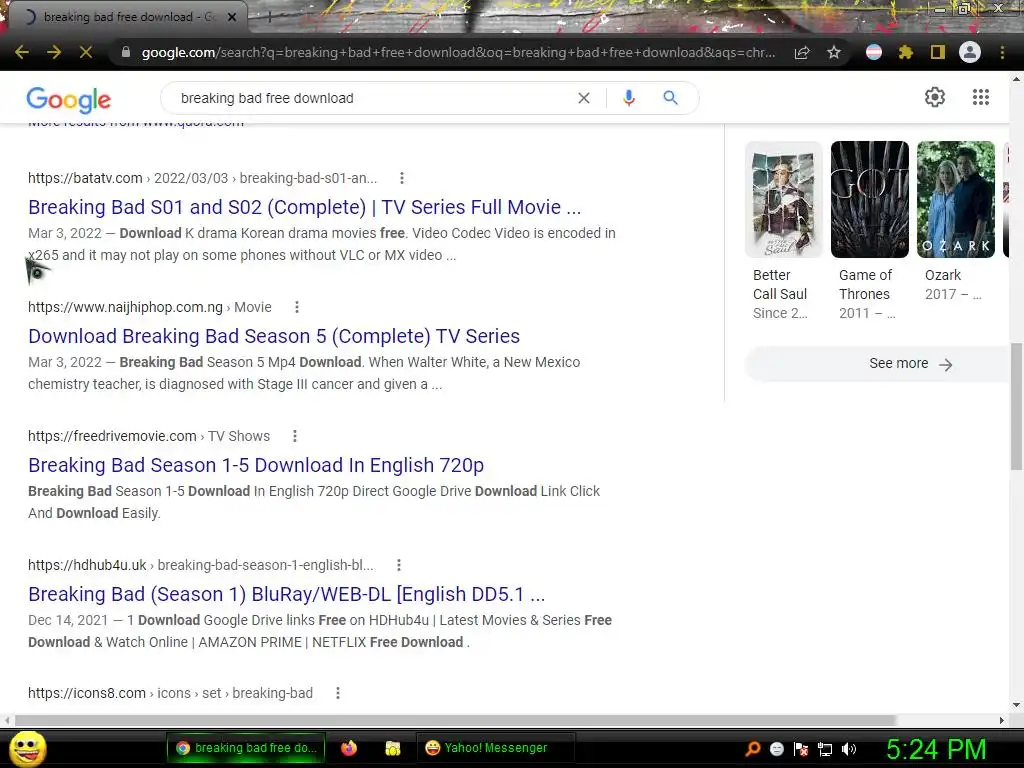1024x768 pixels.
Task: Go forward with the browser forward arrow
Action: 54,52
